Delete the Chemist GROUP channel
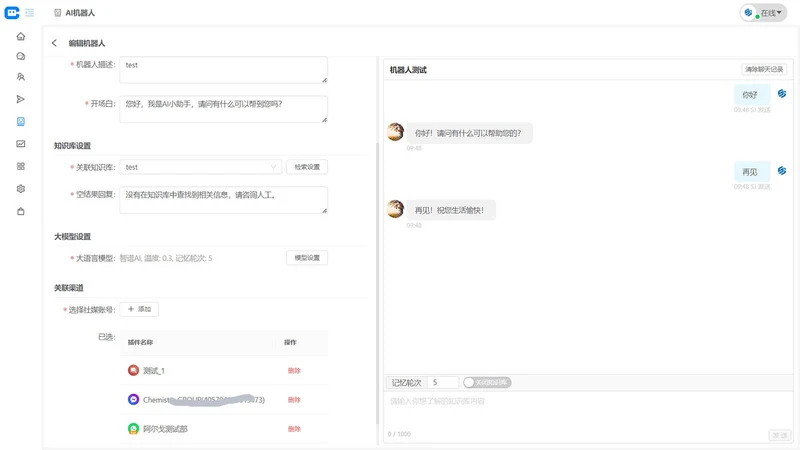The image size is (800, 450). (294, 399)
